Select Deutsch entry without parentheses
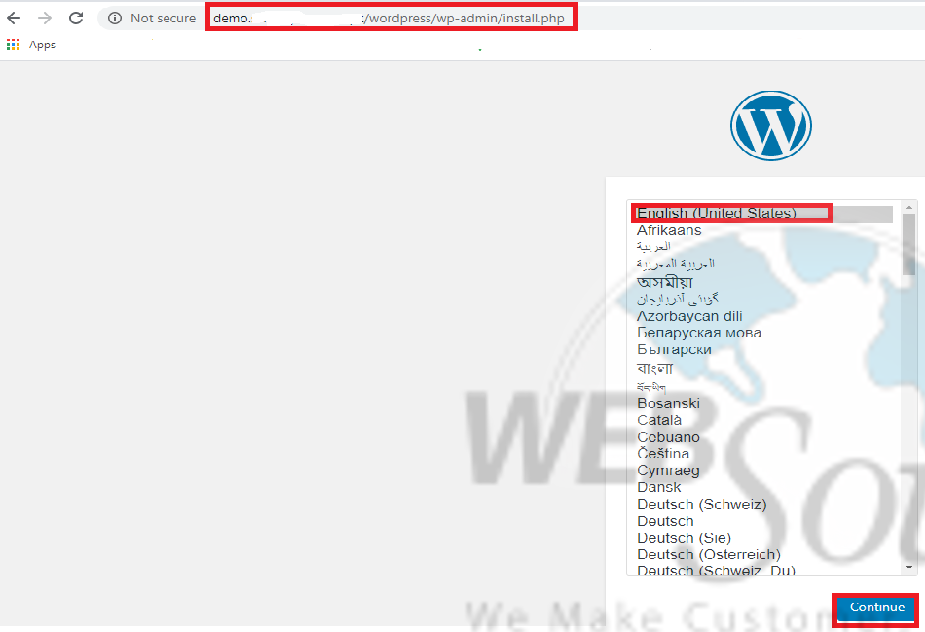 (x=665, y=522)
